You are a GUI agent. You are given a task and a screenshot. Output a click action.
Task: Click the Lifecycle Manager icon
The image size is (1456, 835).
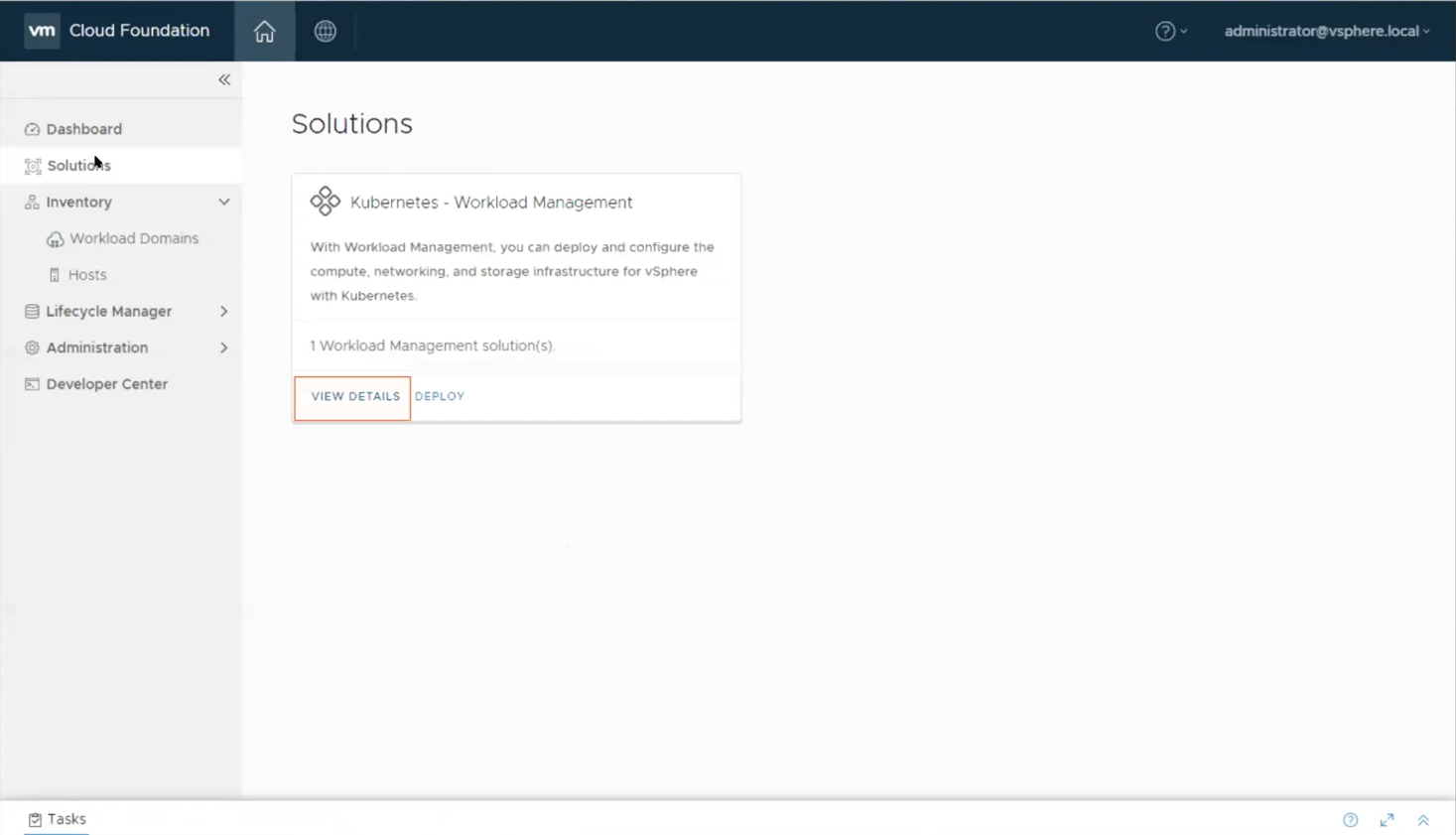click(31, 311)
